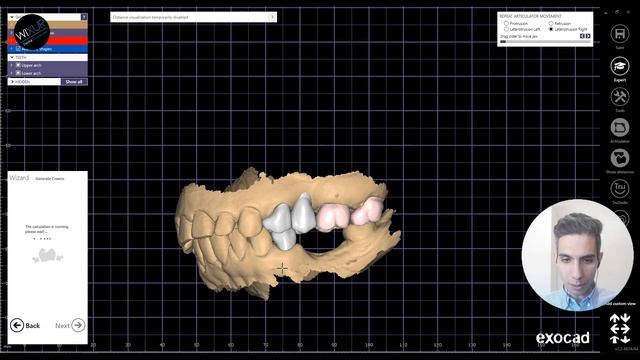The width and height of the screenshot is (640, 360).
Task: Step jaw slider left with arrow
Action: tap(582, 36)
